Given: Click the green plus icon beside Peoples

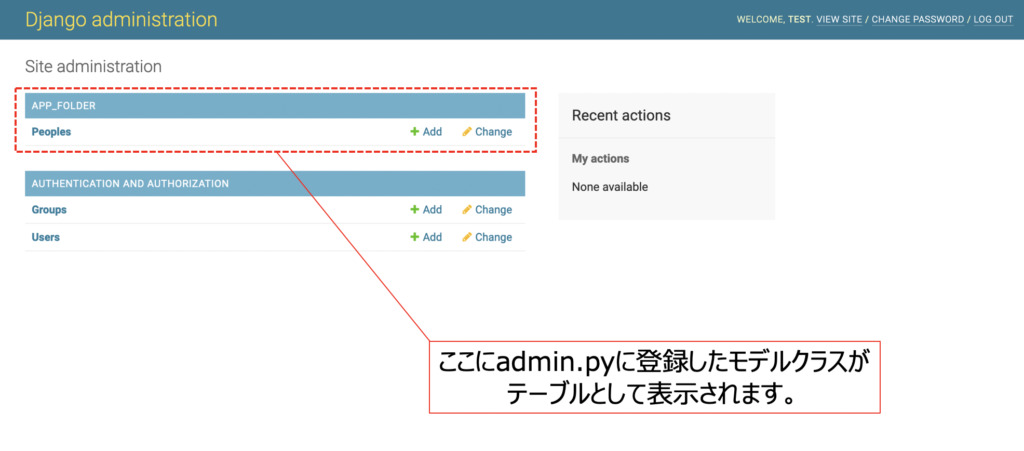Looking at the screenshot, I should click(x=414, y=132).
